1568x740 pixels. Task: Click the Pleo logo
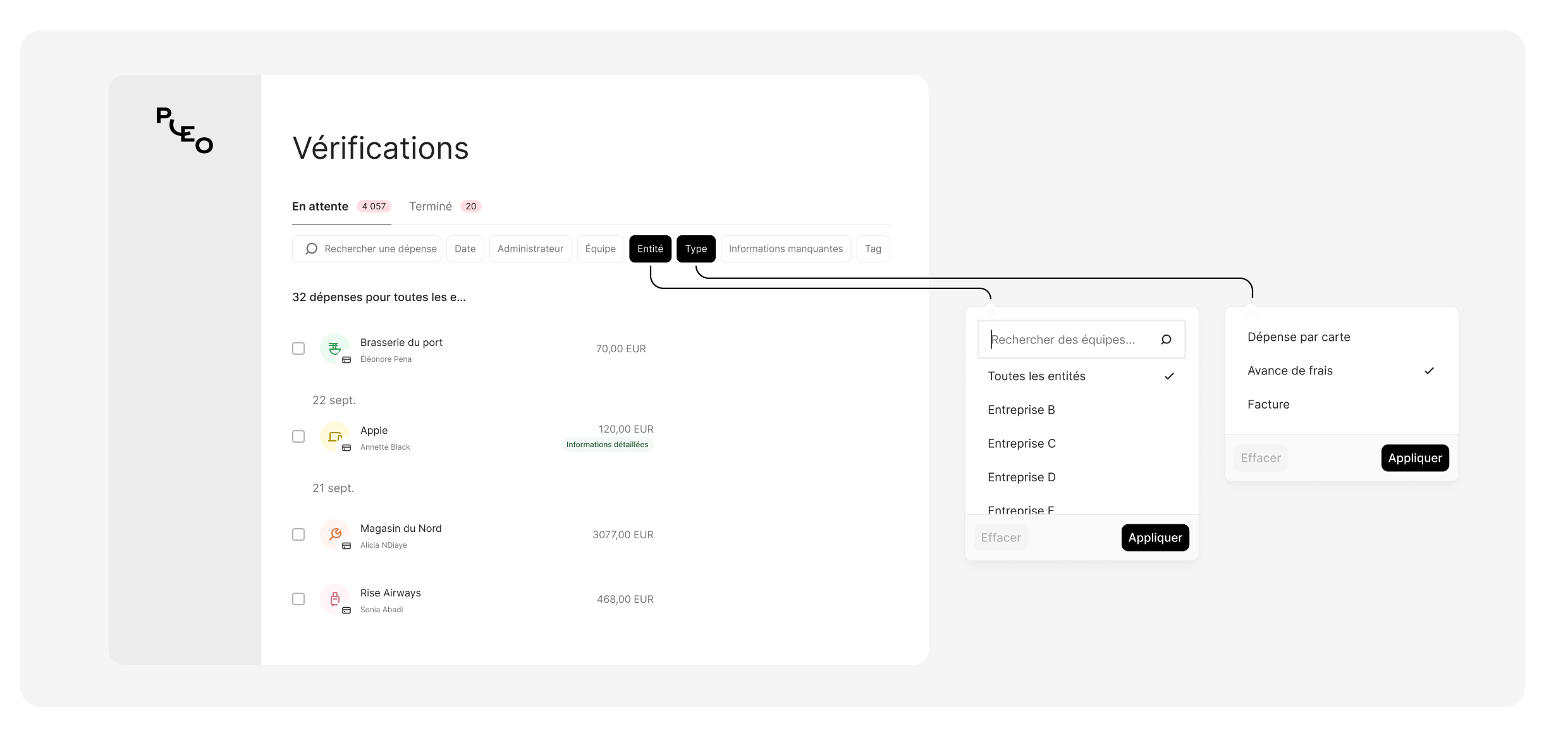pyautogui.click(x=185, y=130)
